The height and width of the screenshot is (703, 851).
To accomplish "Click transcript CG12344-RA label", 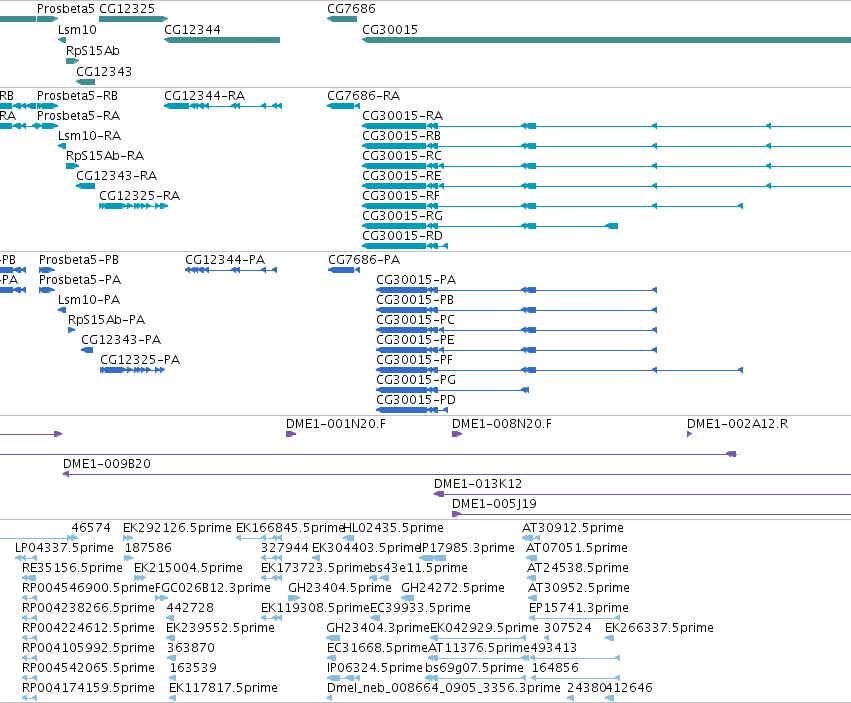I will 205,96.
